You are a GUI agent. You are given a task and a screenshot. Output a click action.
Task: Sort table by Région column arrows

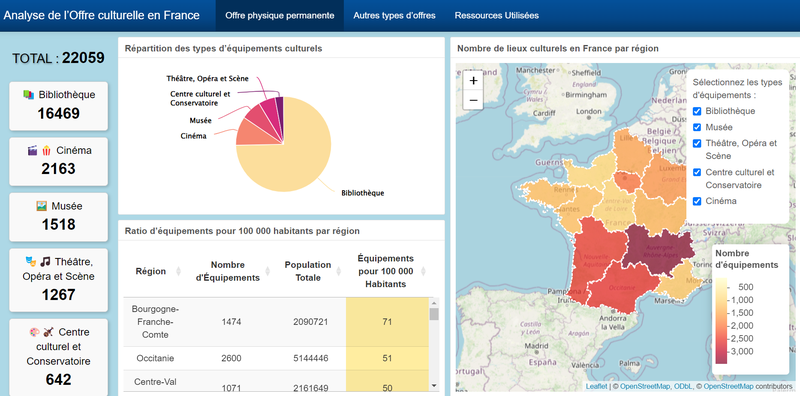click(x=179, y=271)
